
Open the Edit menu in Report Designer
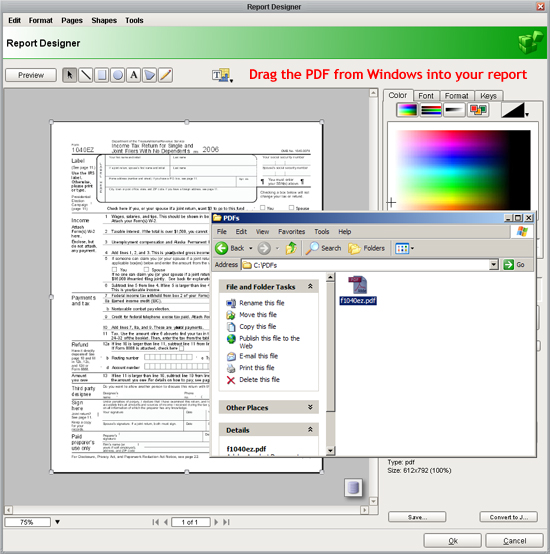point(14,20)
